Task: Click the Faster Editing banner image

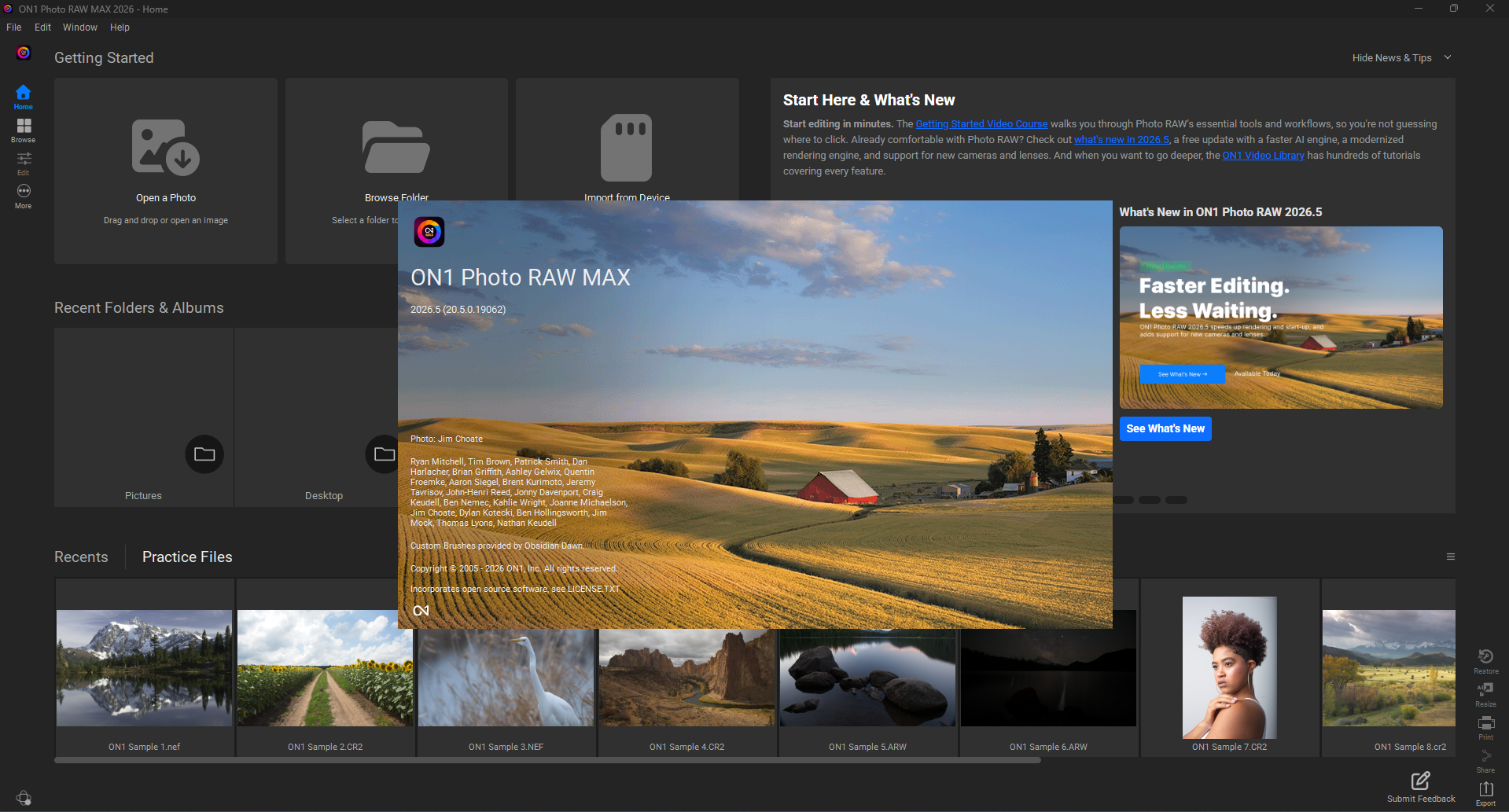Action: (1281, 318)
